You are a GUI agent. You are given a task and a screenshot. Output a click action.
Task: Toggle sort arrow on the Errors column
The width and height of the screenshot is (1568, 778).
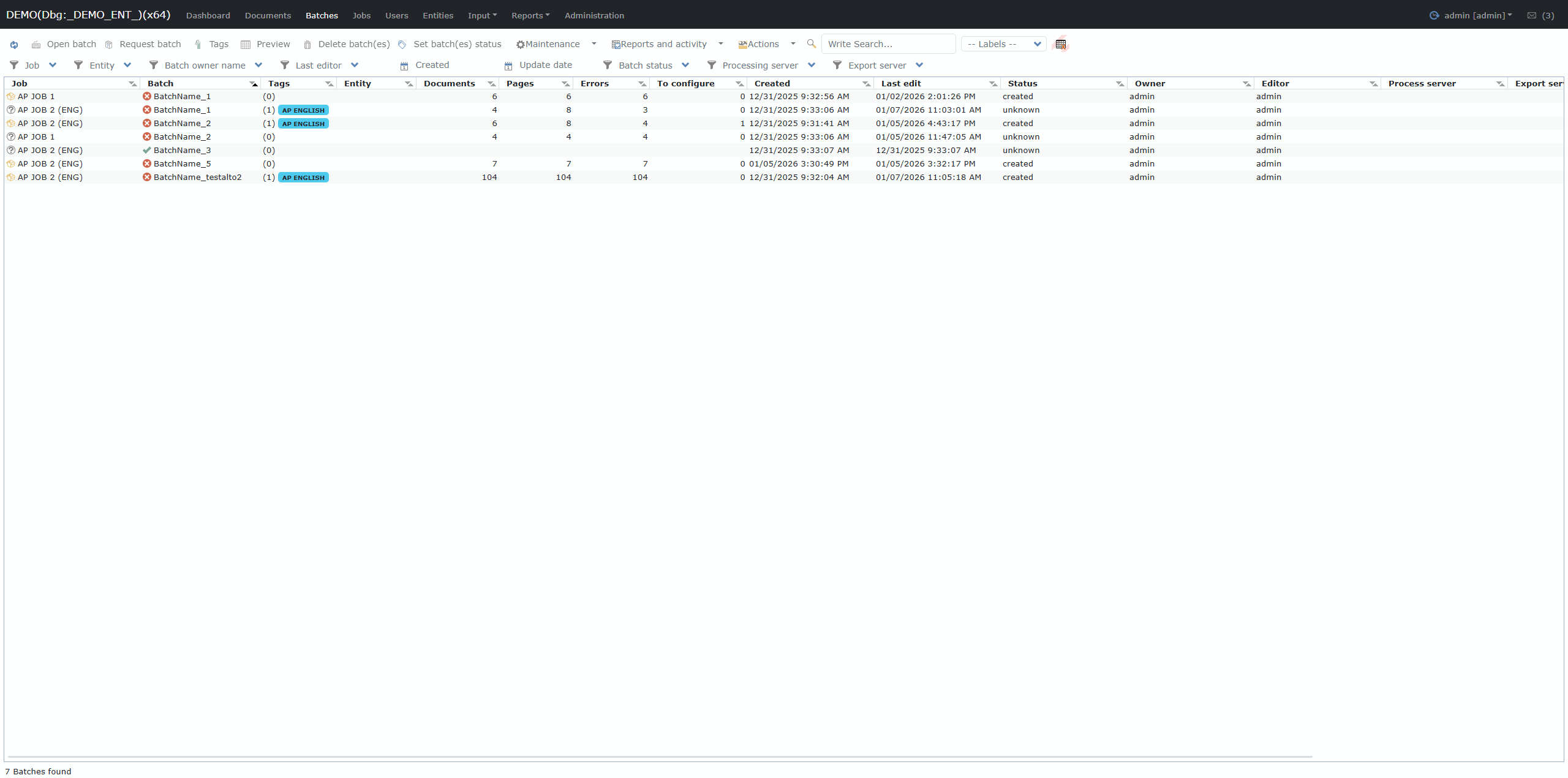coord(642,84)
